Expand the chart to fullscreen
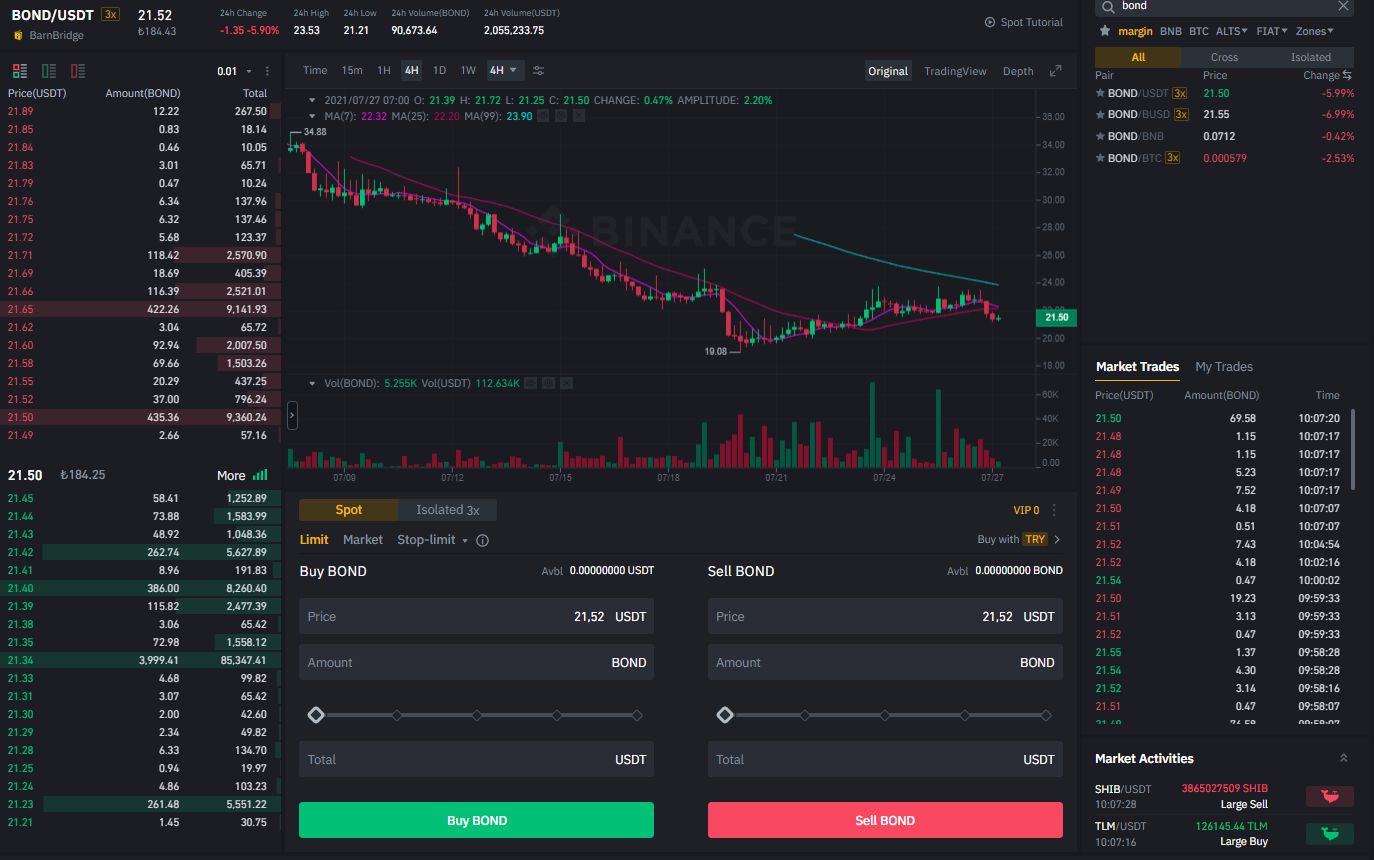 tap(1055, 71)
